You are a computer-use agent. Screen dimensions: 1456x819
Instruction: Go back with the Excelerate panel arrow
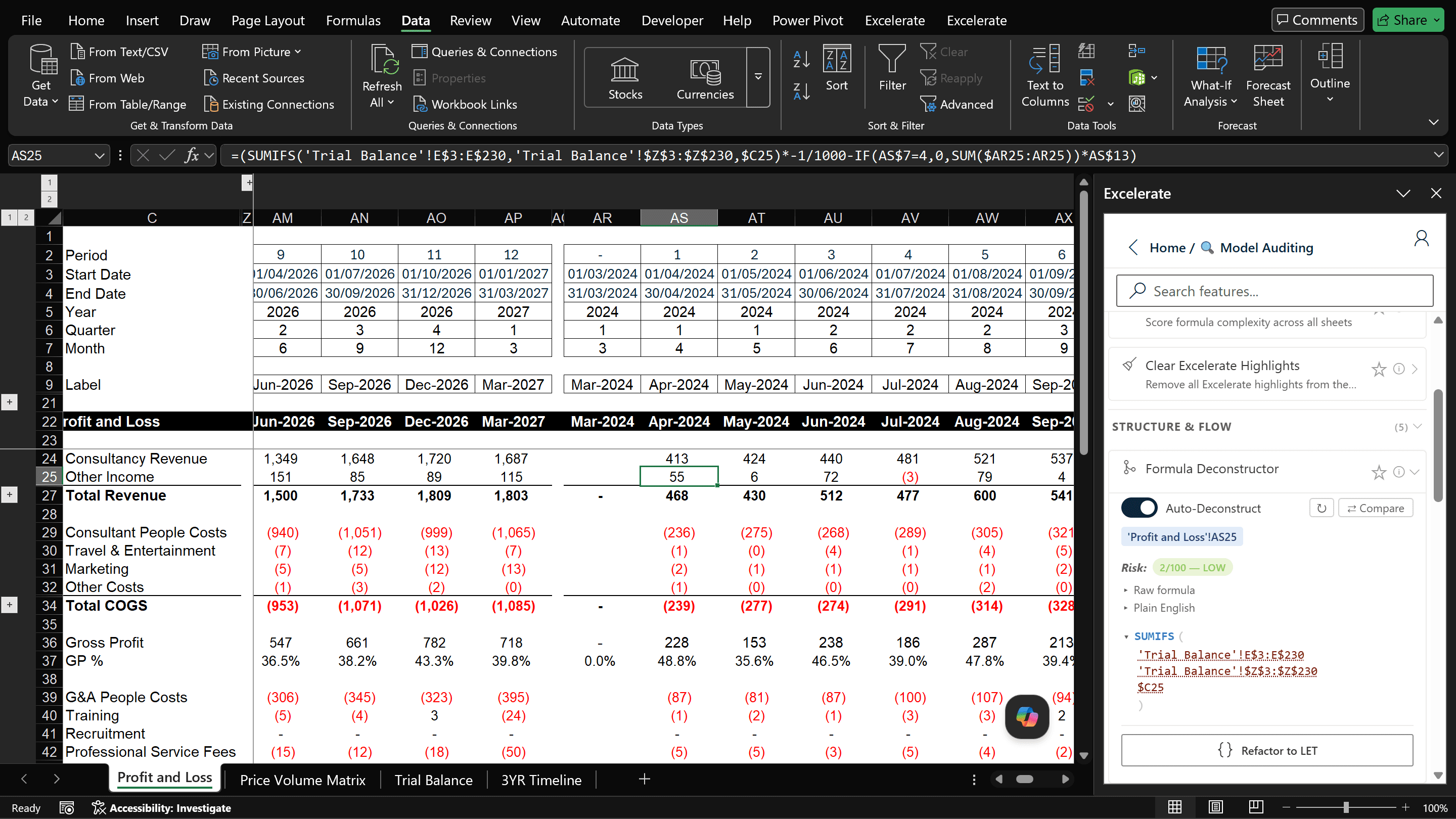[x=1132, y=248]
